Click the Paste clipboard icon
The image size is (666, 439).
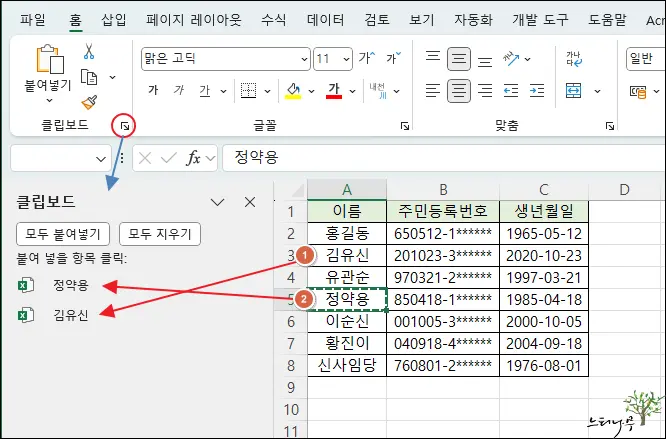point(50,59)
